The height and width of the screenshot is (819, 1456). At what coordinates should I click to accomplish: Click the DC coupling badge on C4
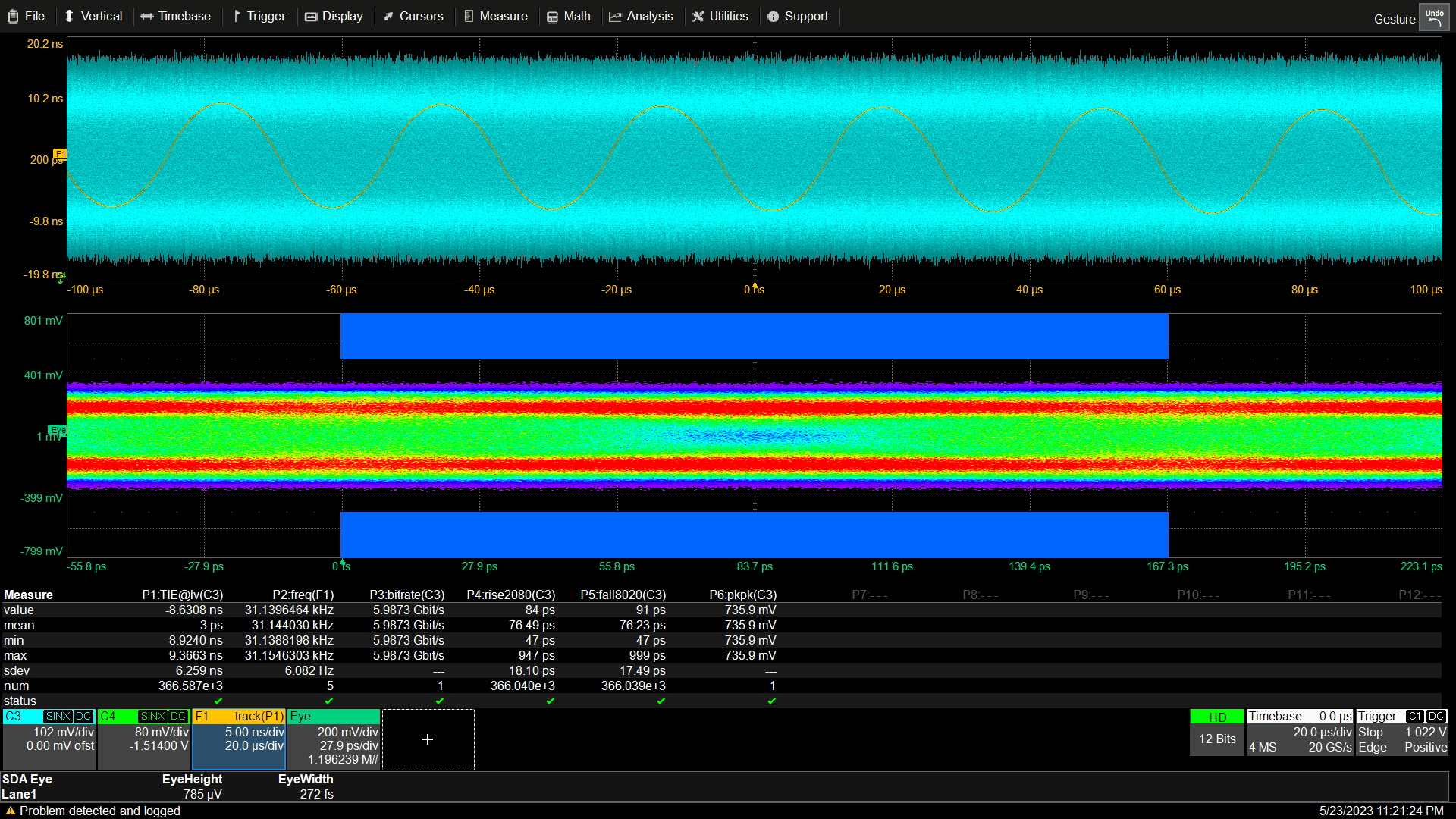pos(178,717)
